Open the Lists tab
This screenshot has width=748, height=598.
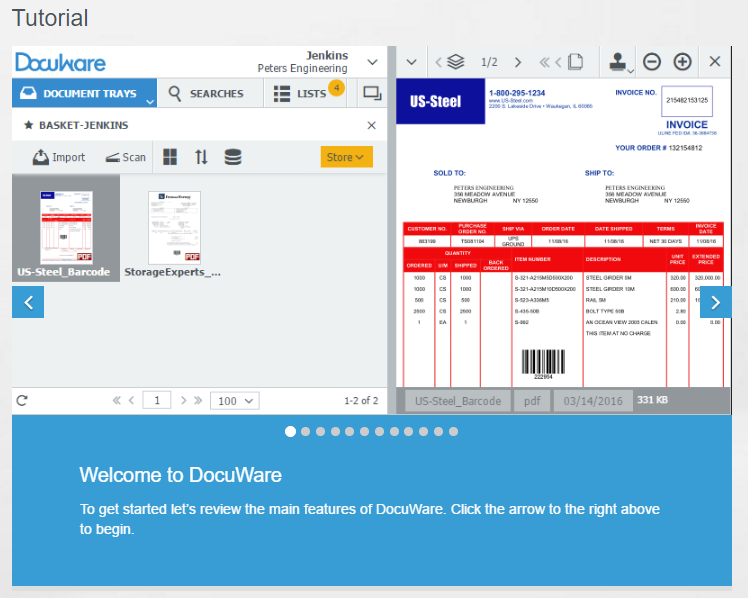click(302, 93)
